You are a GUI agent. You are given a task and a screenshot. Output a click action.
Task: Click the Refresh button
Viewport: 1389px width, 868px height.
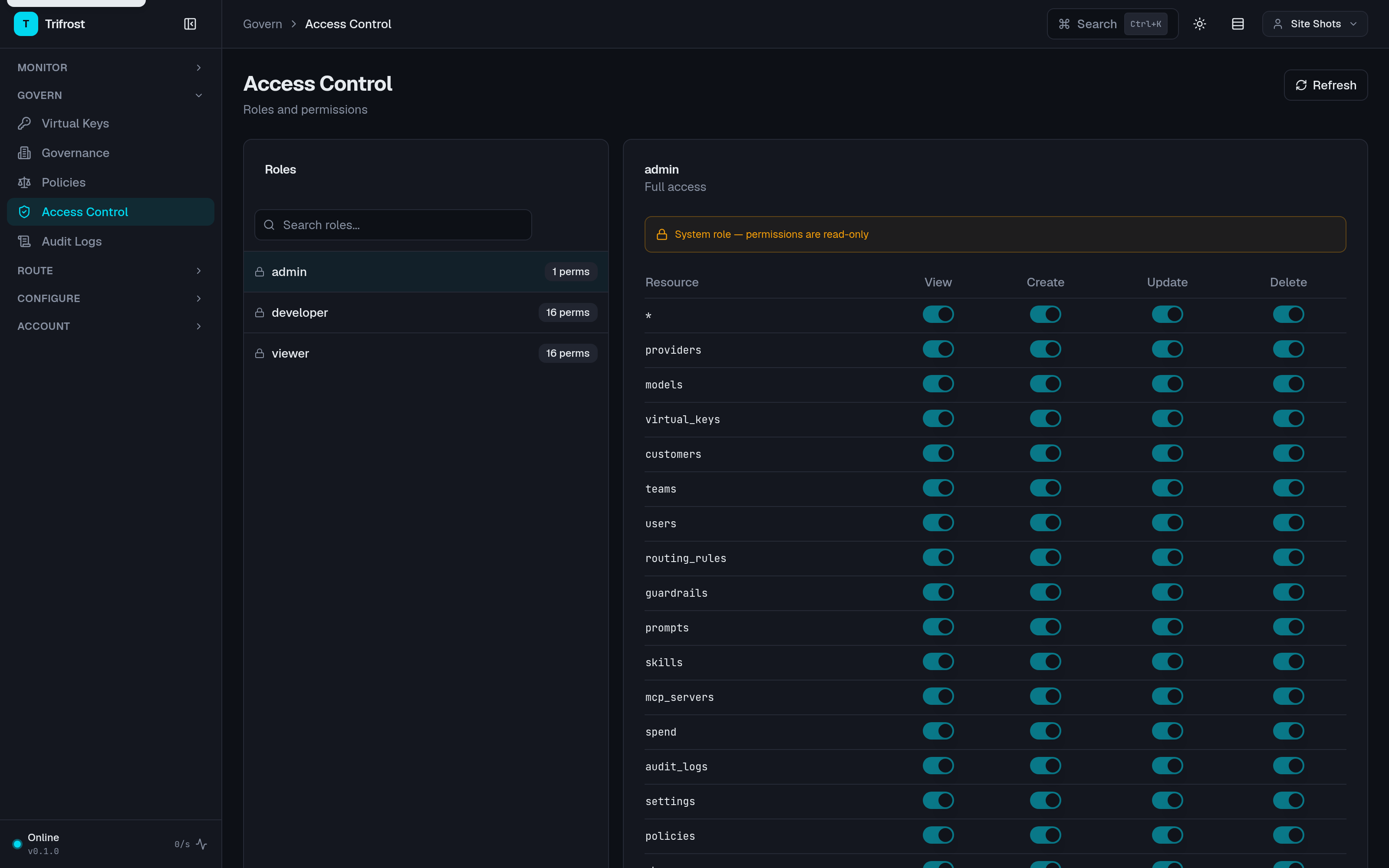[1325, 85]
